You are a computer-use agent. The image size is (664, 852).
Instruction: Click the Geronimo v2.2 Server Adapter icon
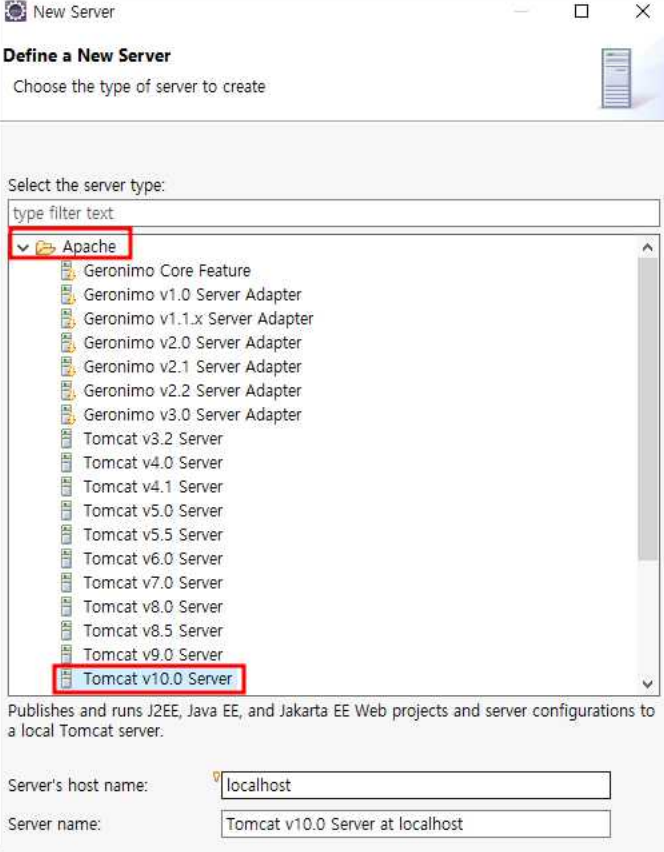(67, 391)
